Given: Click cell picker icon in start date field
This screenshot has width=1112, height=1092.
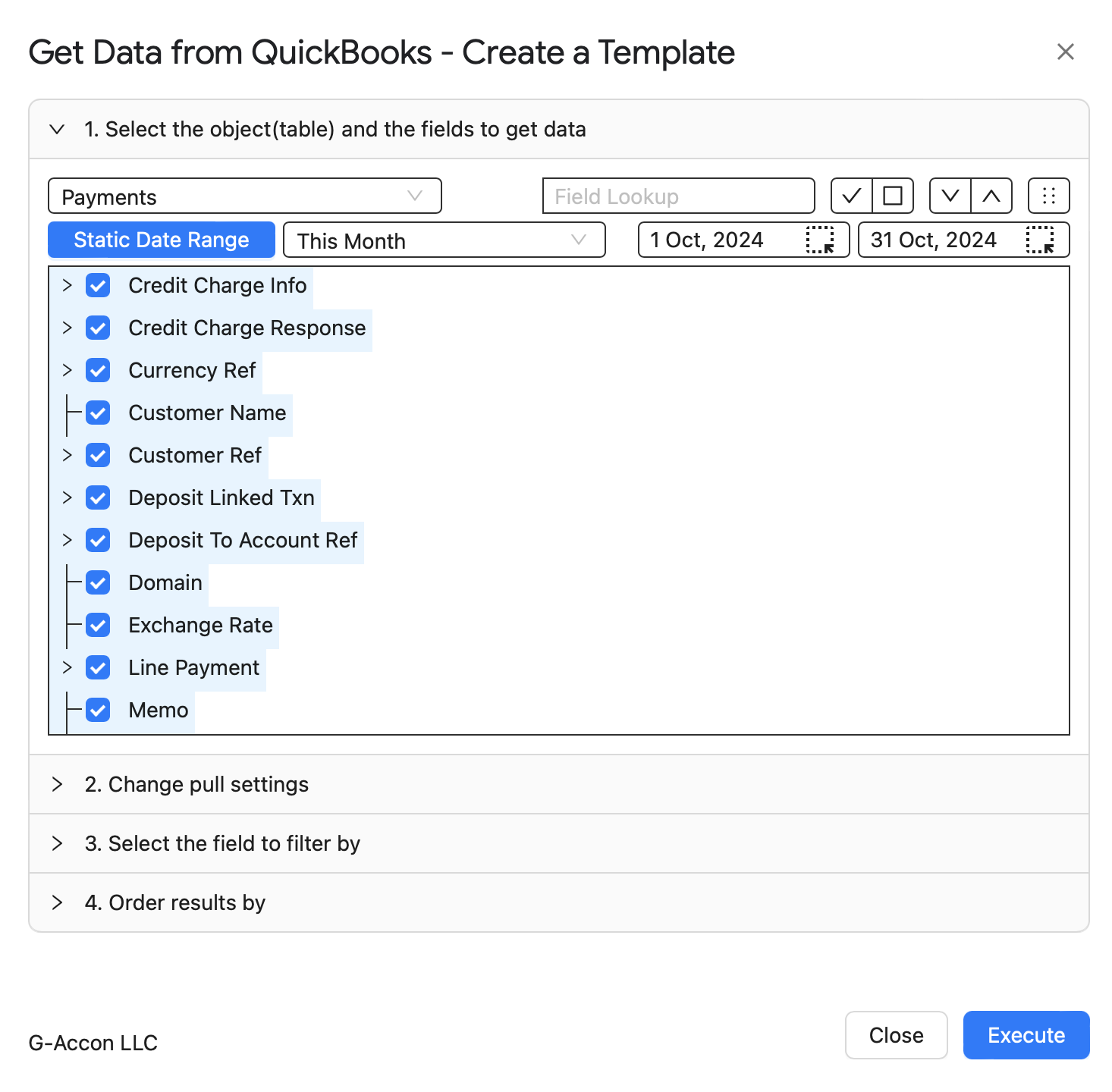Looking at the screenshot, I should pyautogui.click(x=820, y=240).
